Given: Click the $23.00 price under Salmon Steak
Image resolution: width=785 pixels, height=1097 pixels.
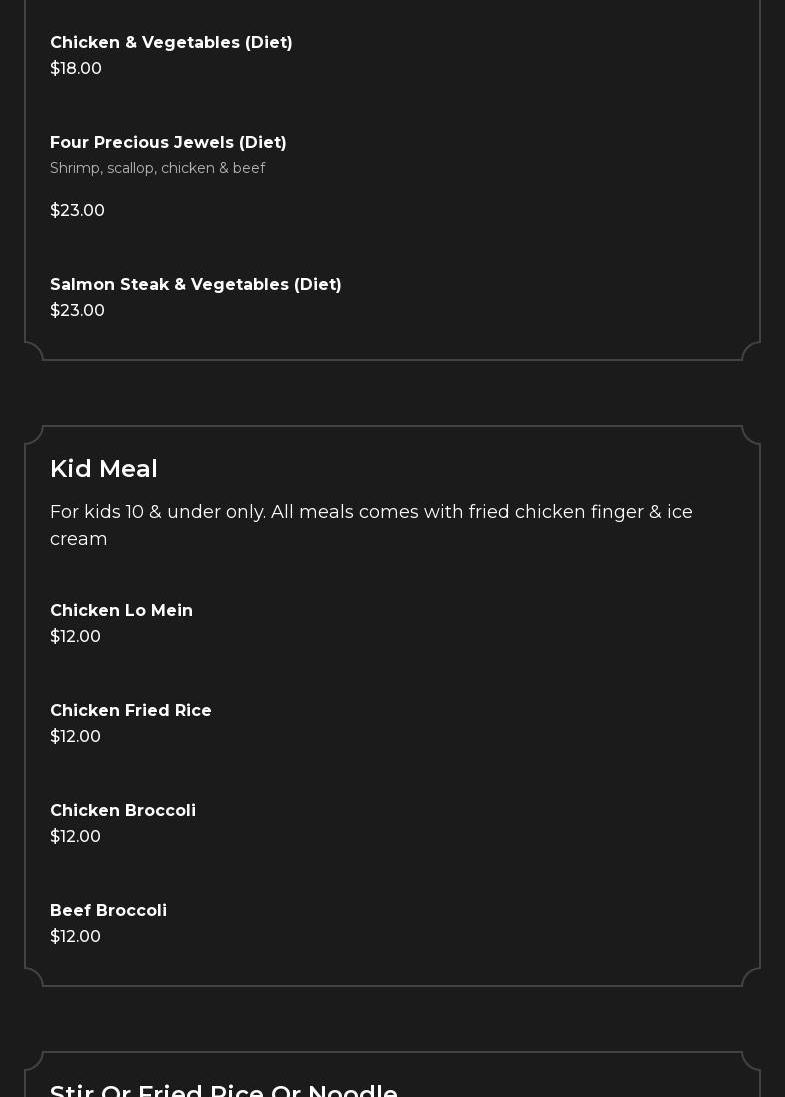Looking at the screenshot, I should 77,311.
